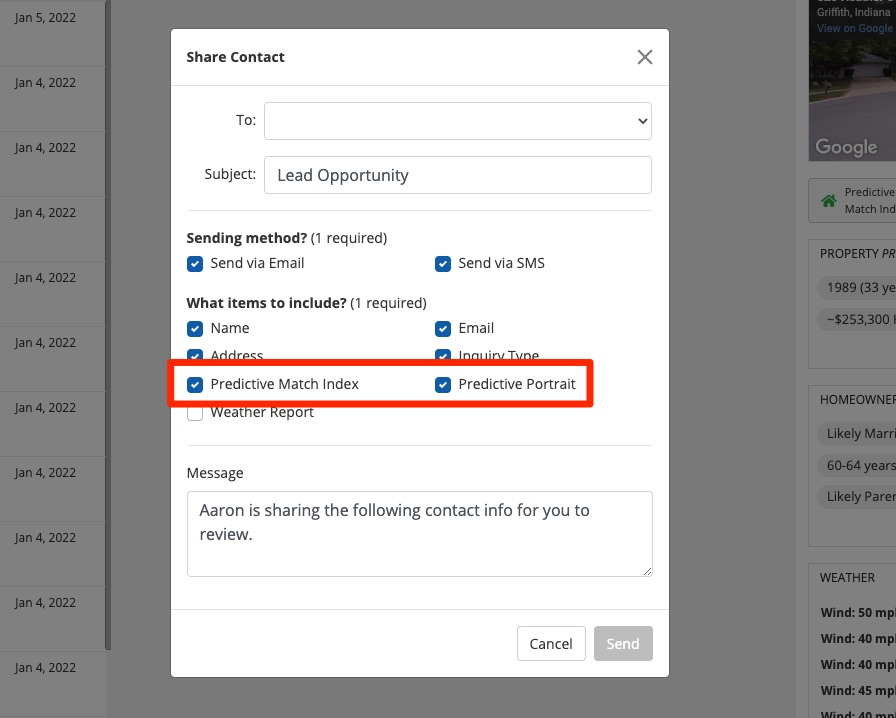
Task: Click the Subject field containing Lead Opportunity
Action: [x=458, y=175]
